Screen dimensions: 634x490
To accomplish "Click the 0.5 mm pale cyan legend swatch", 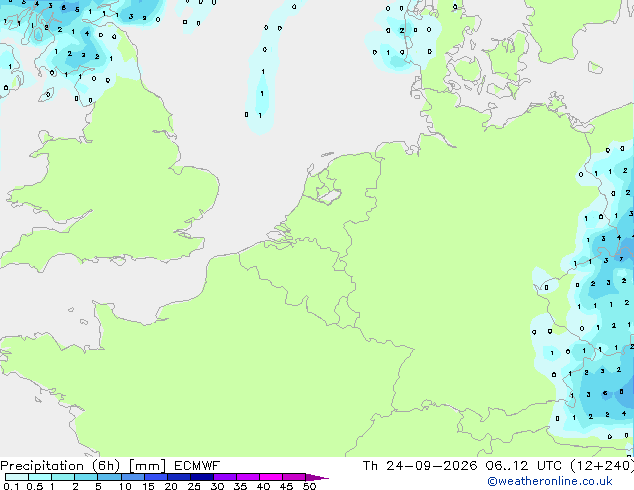I will click(40, 477).
